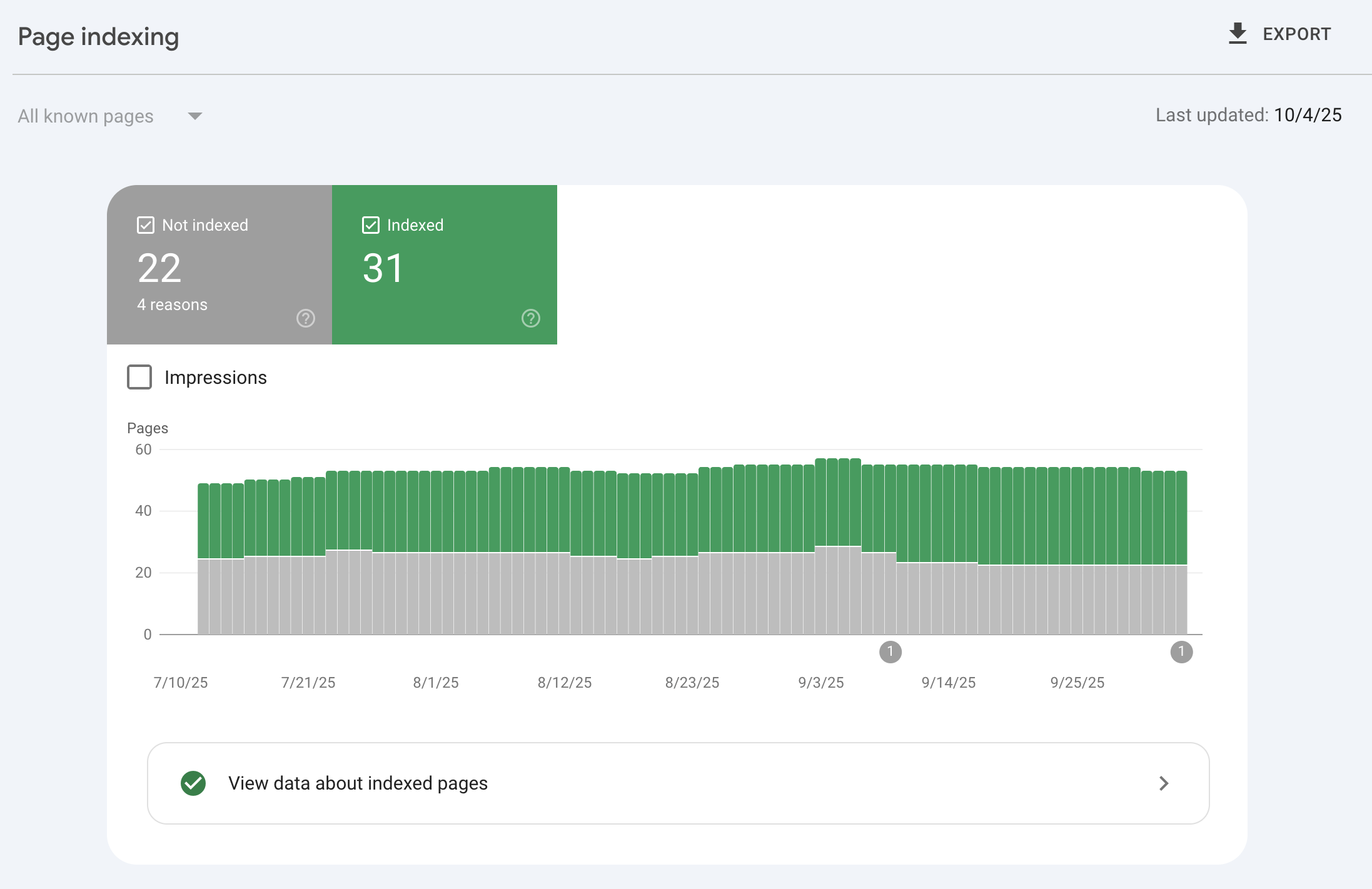Select the Not indexed 22 card
This screenshot has width=1372, height=889.
click(x=219, y=269)
